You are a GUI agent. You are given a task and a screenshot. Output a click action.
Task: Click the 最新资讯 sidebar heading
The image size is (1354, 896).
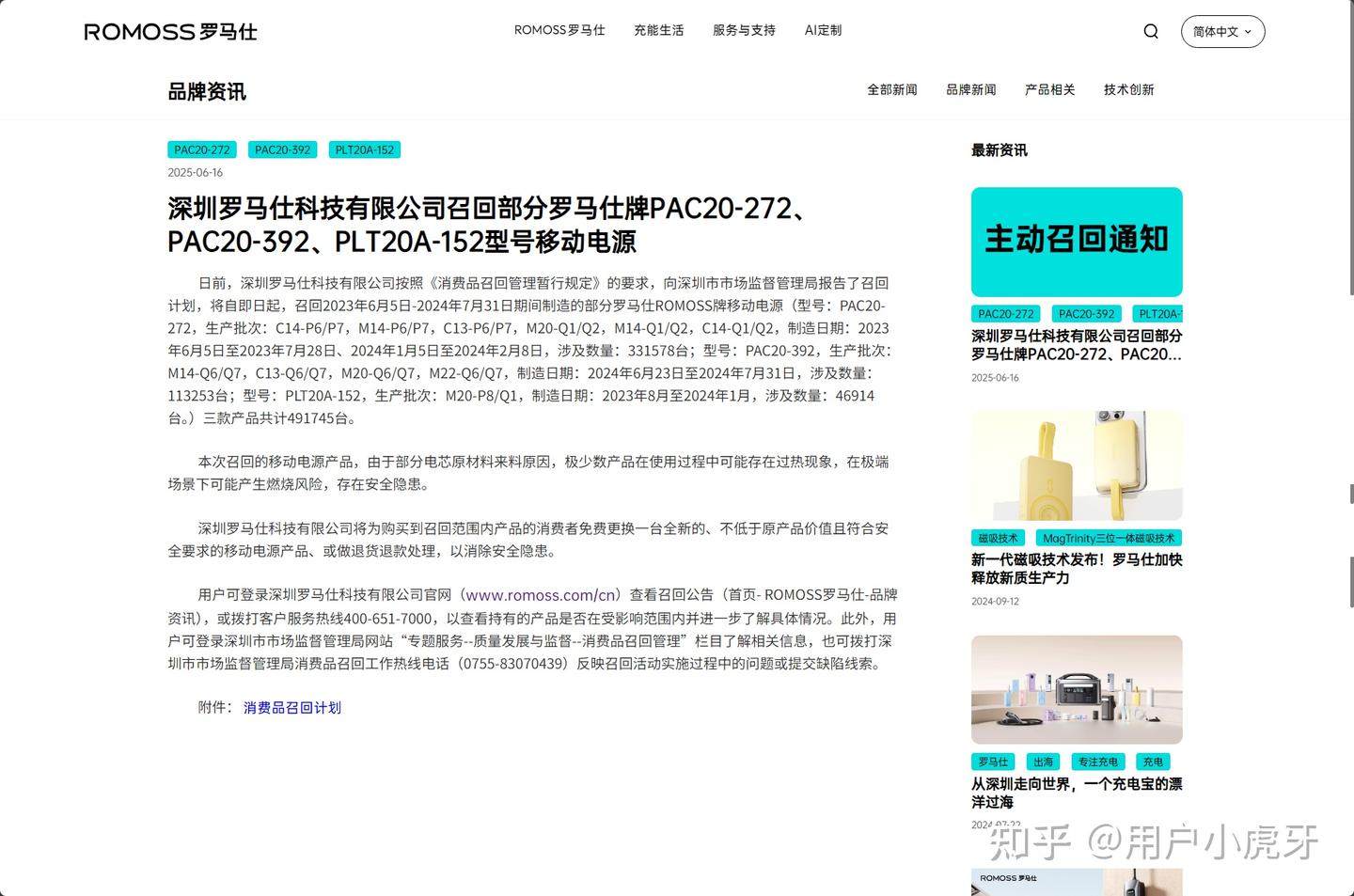pos(1000,150)
